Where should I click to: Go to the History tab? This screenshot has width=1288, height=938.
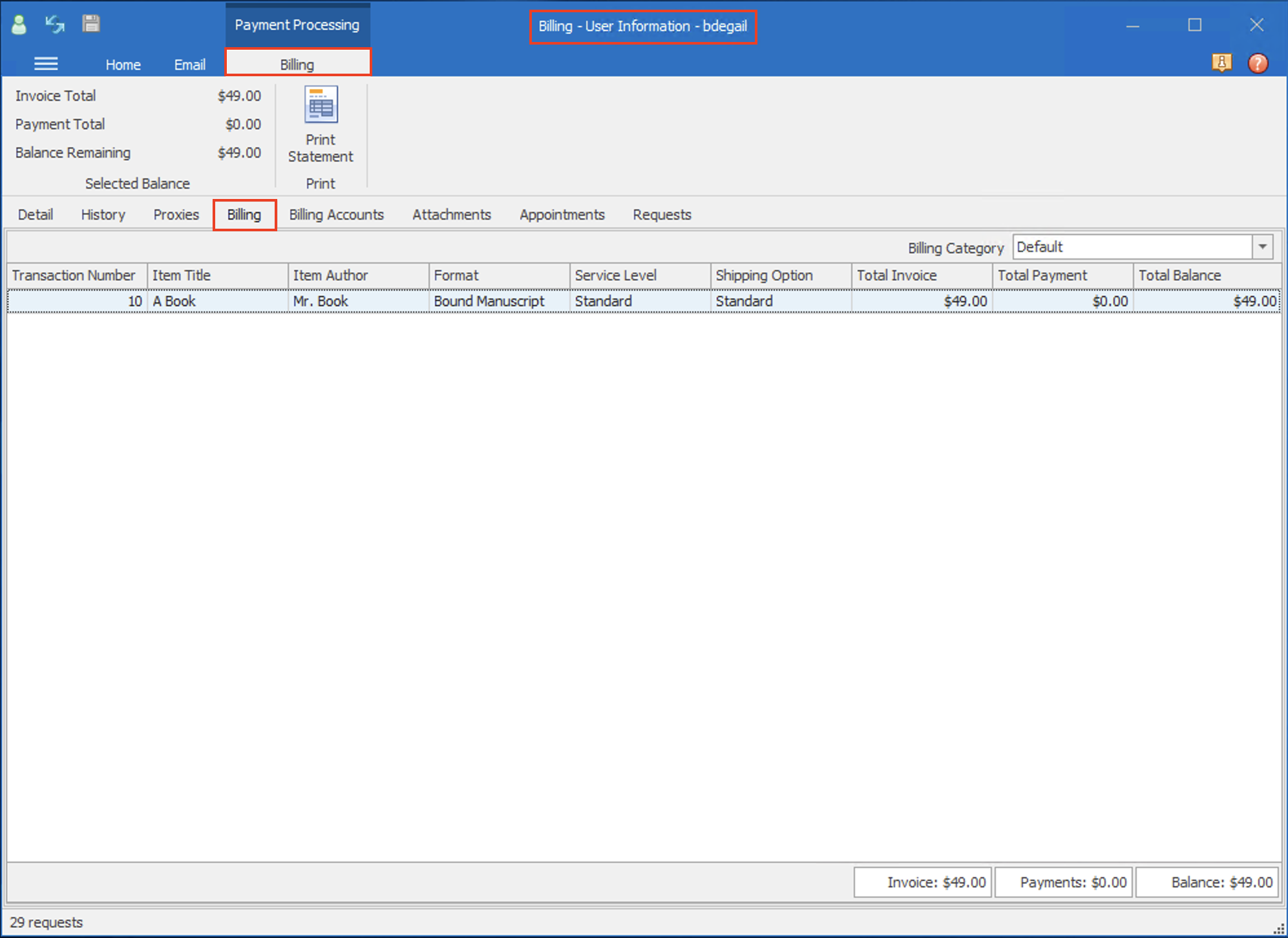point(103,214)
